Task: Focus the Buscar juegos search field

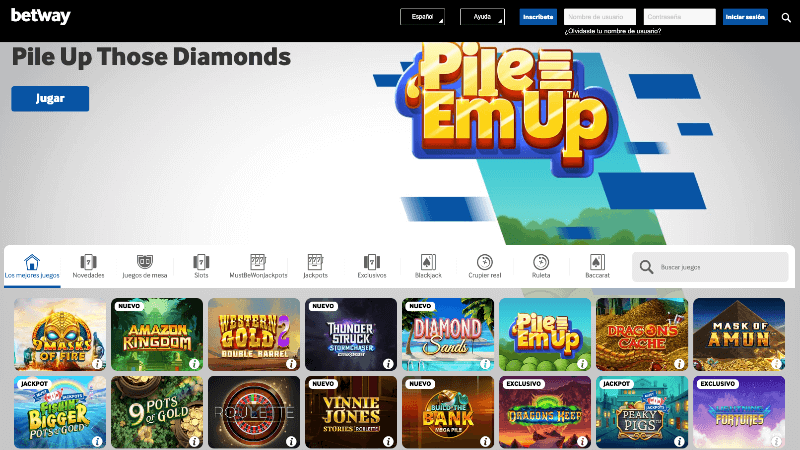Action: [710, 267]
